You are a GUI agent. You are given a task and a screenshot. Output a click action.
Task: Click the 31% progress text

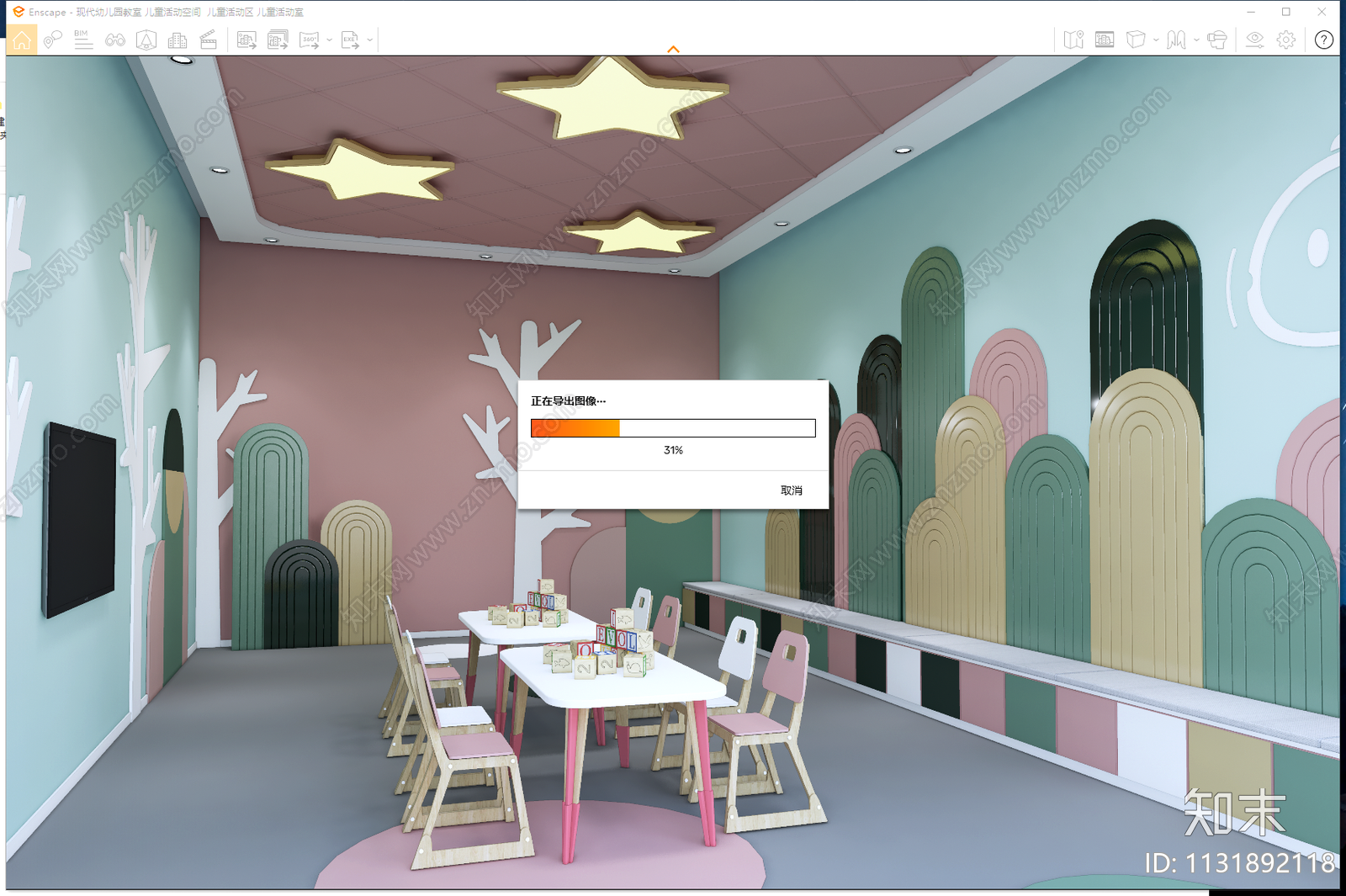[673, 450]
